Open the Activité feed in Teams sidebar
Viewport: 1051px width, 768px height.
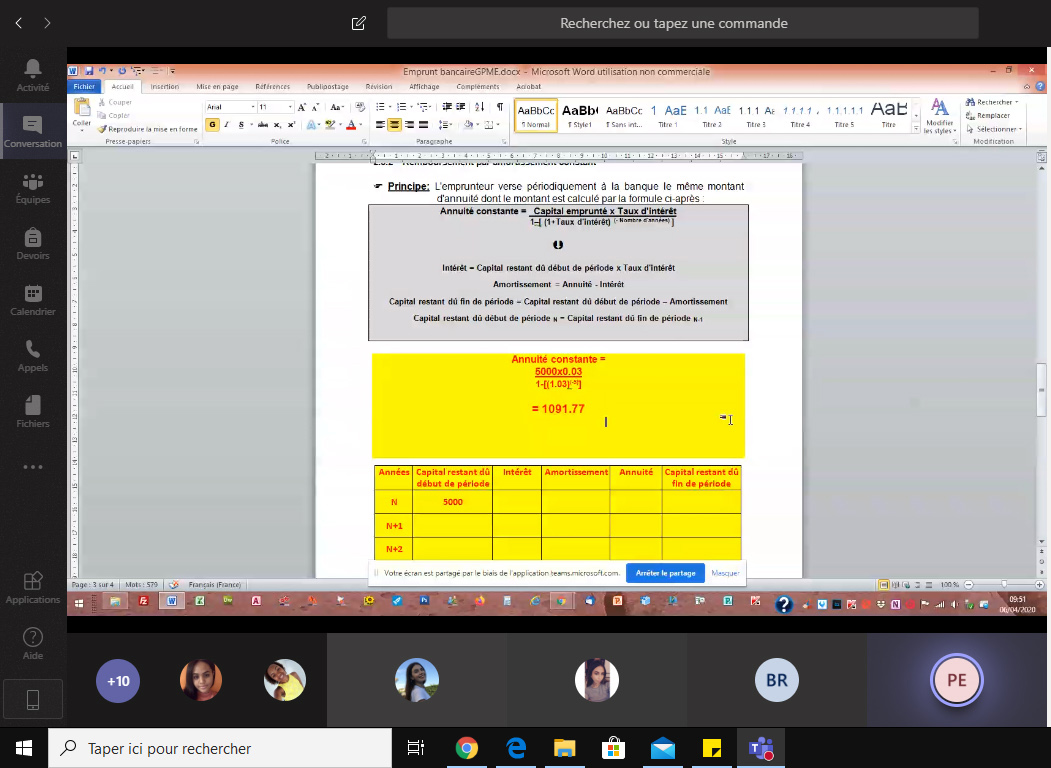click(33, 75)
